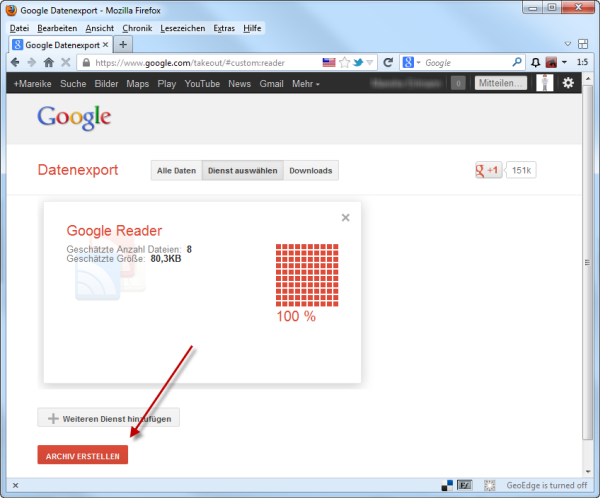Switch to Alle Daten tab
Image resolution: width=600 pixels, height=498 pixels.
pos(176,170)
